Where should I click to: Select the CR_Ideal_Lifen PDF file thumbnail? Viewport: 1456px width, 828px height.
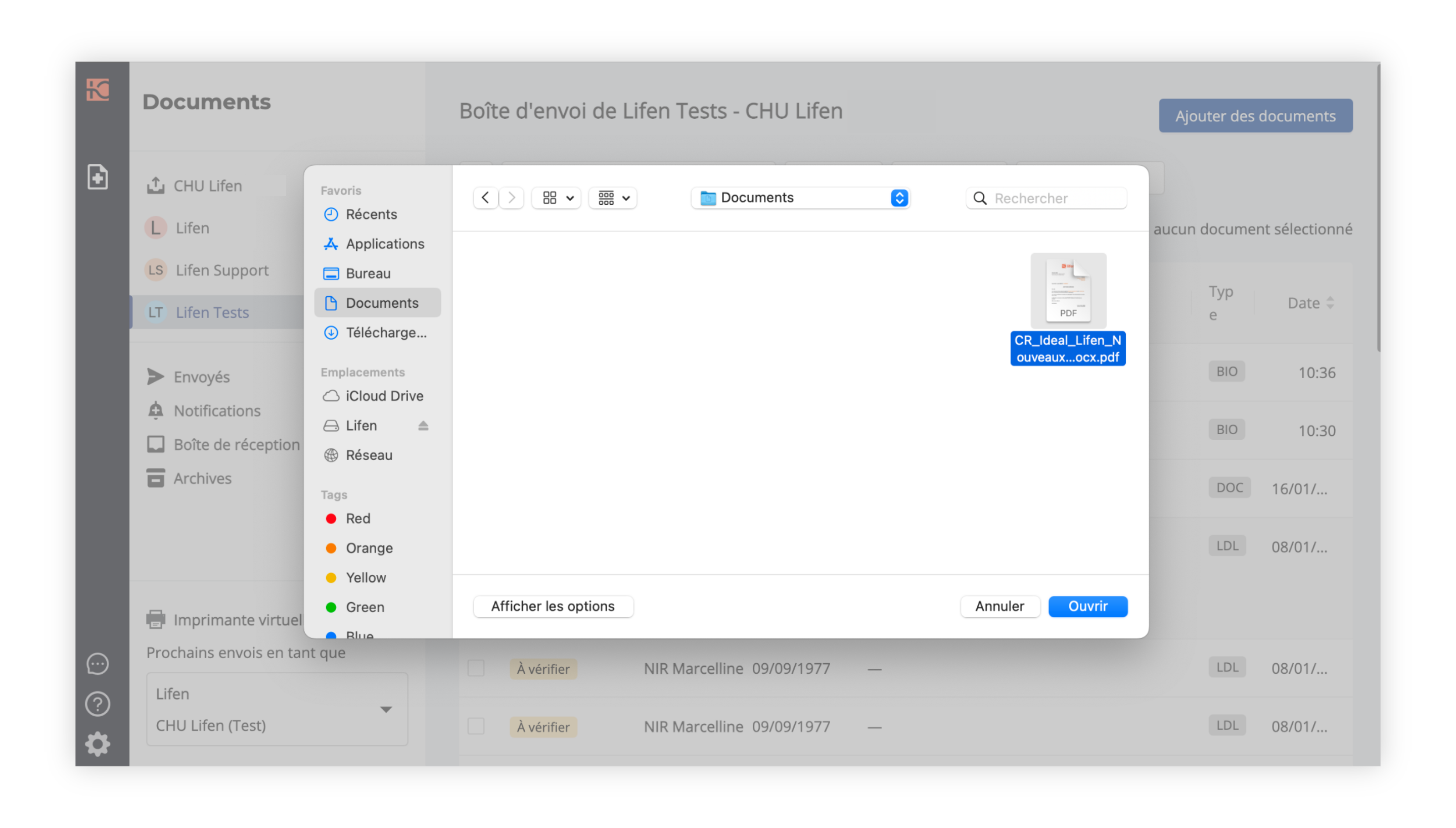[x=1068, y=291]
